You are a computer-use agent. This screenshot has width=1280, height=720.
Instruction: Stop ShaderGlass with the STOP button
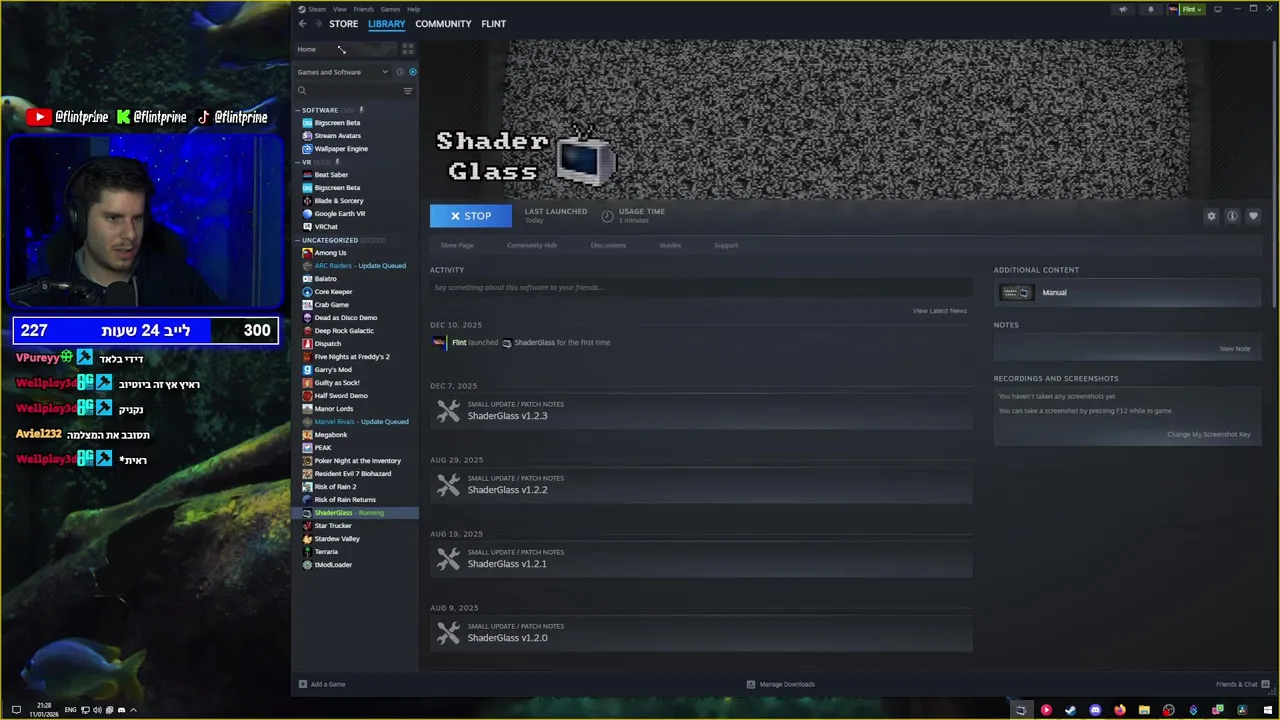471,216
